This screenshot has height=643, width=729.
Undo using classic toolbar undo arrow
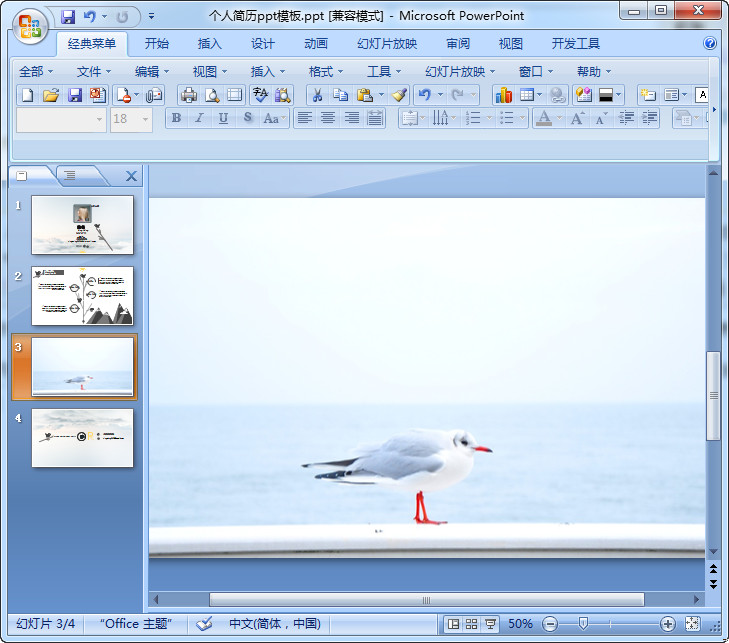pyautogui.click(x=424, y=95)
